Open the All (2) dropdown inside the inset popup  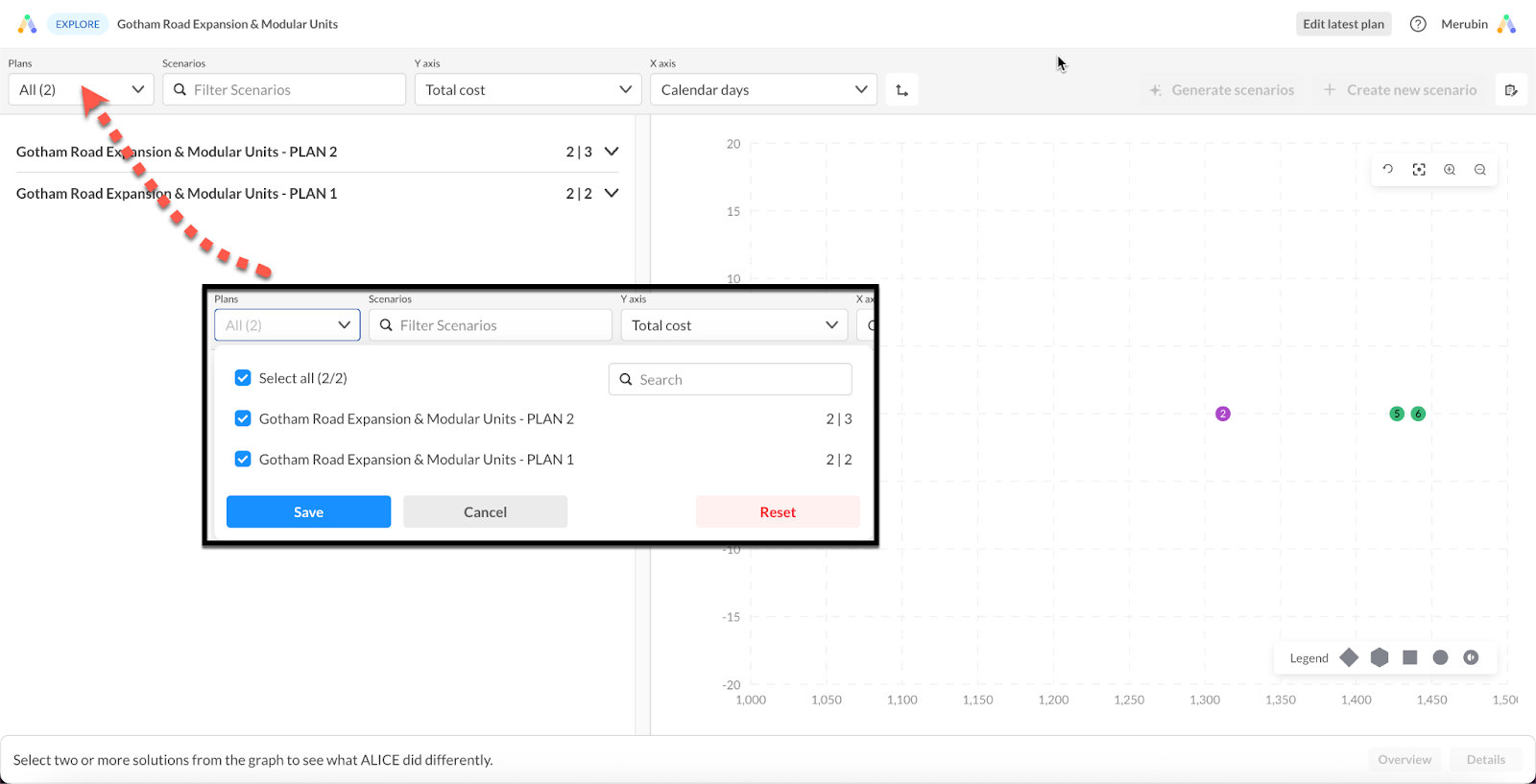click(287, 325)
